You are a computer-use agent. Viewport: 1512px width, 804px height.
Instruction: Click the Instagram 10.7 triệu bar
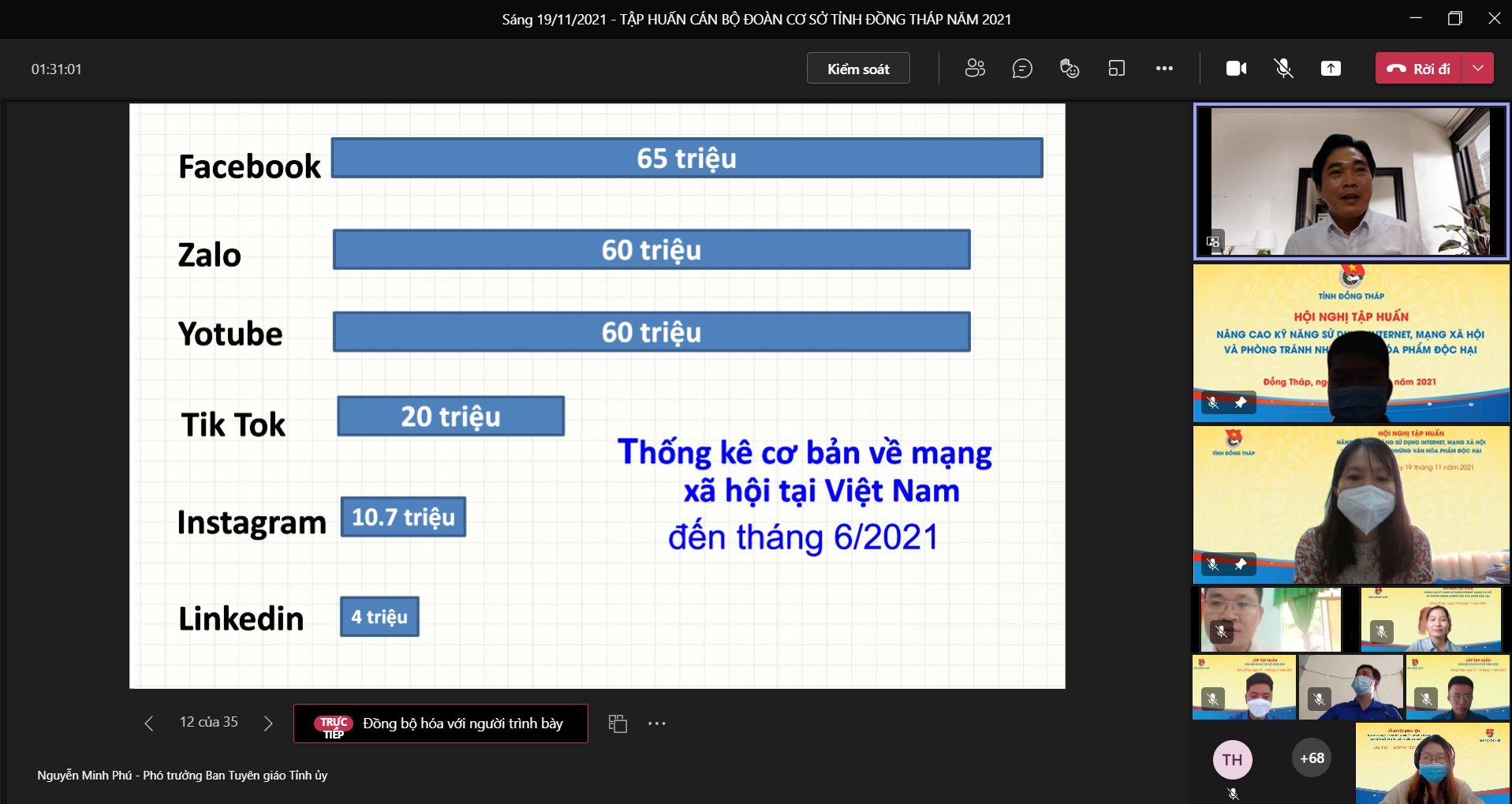(403, 517)
